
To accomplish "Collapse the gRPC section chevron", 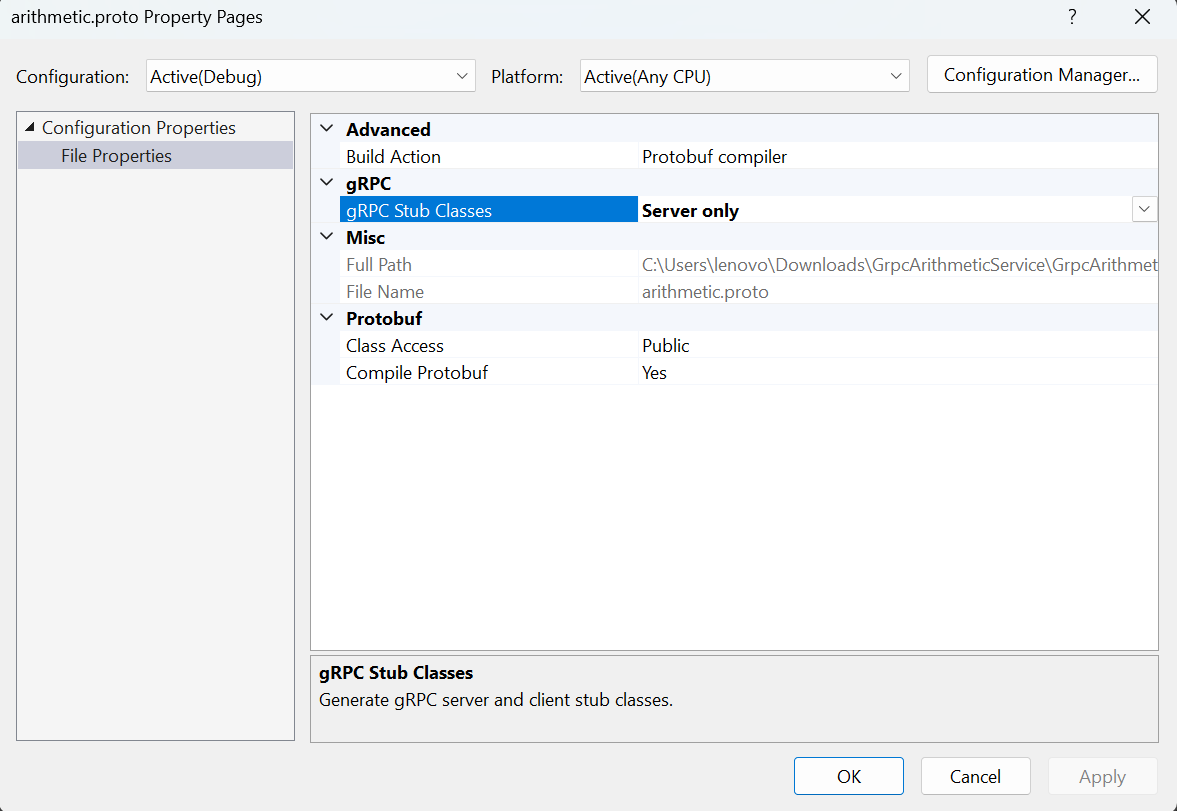I will [x=326, y=183].
